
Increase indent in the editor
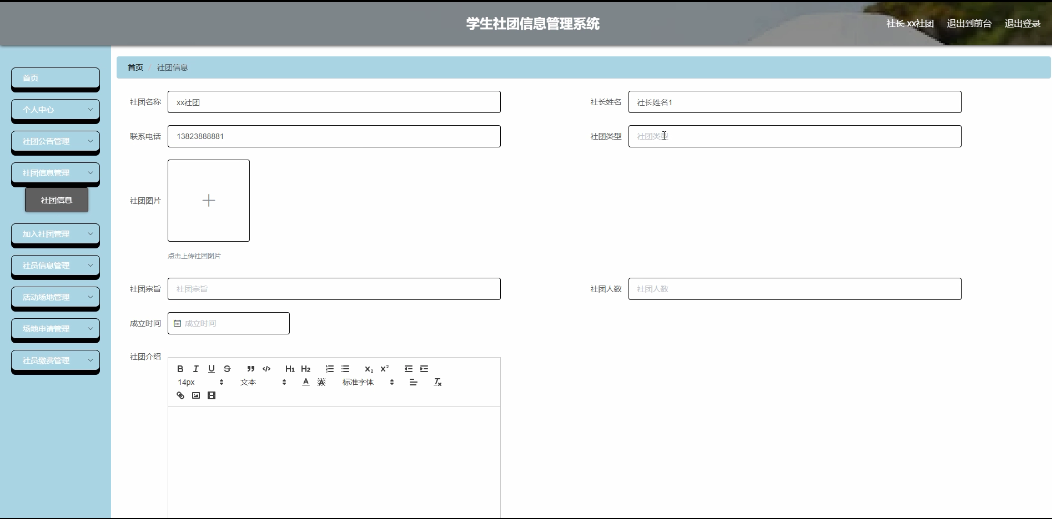tap(424, 369)
